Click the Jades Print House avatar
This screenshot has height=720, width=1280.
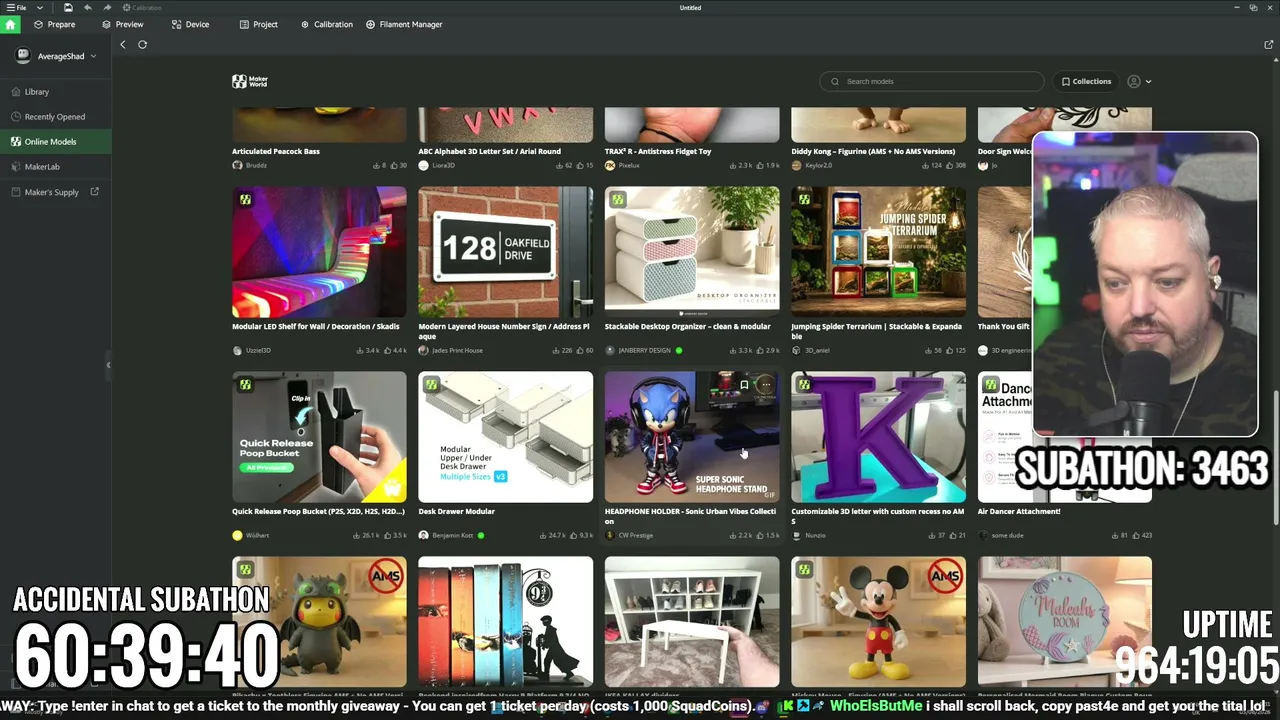pos(423,350)
